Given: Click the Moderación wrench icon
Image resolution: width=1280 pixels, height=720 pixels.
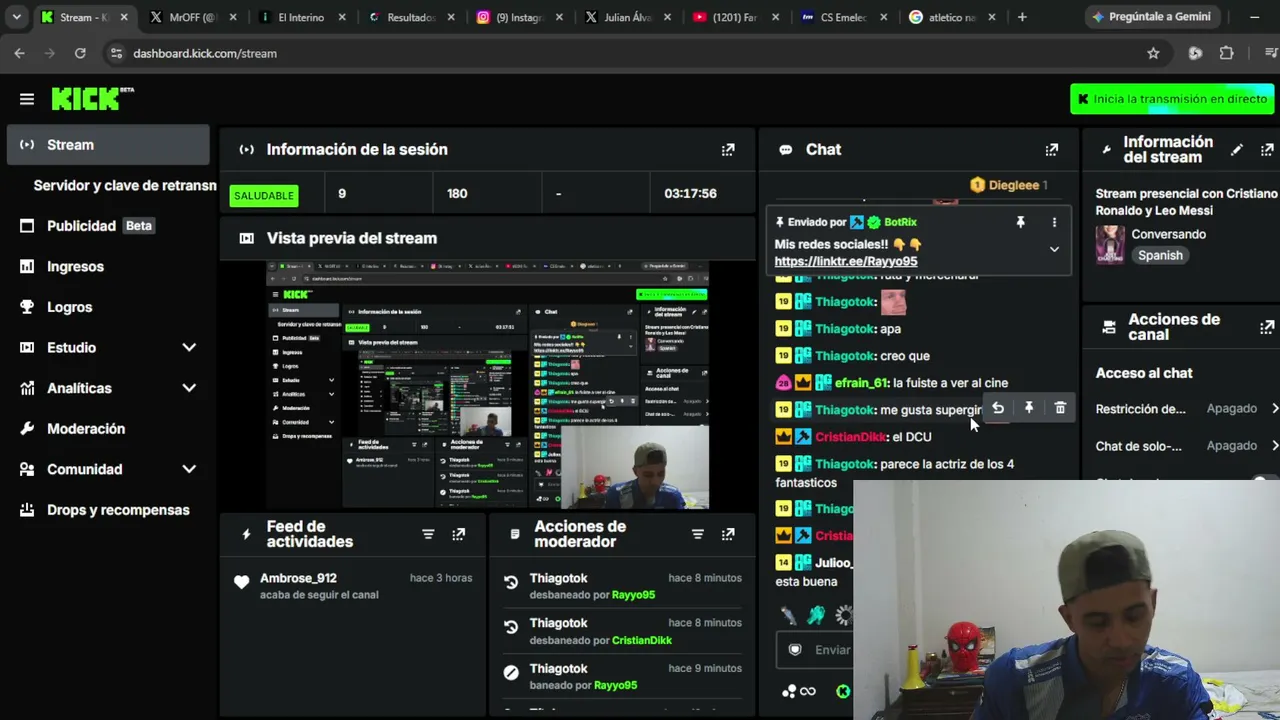Looking at the screenshot, I should (x=27, y=429).
